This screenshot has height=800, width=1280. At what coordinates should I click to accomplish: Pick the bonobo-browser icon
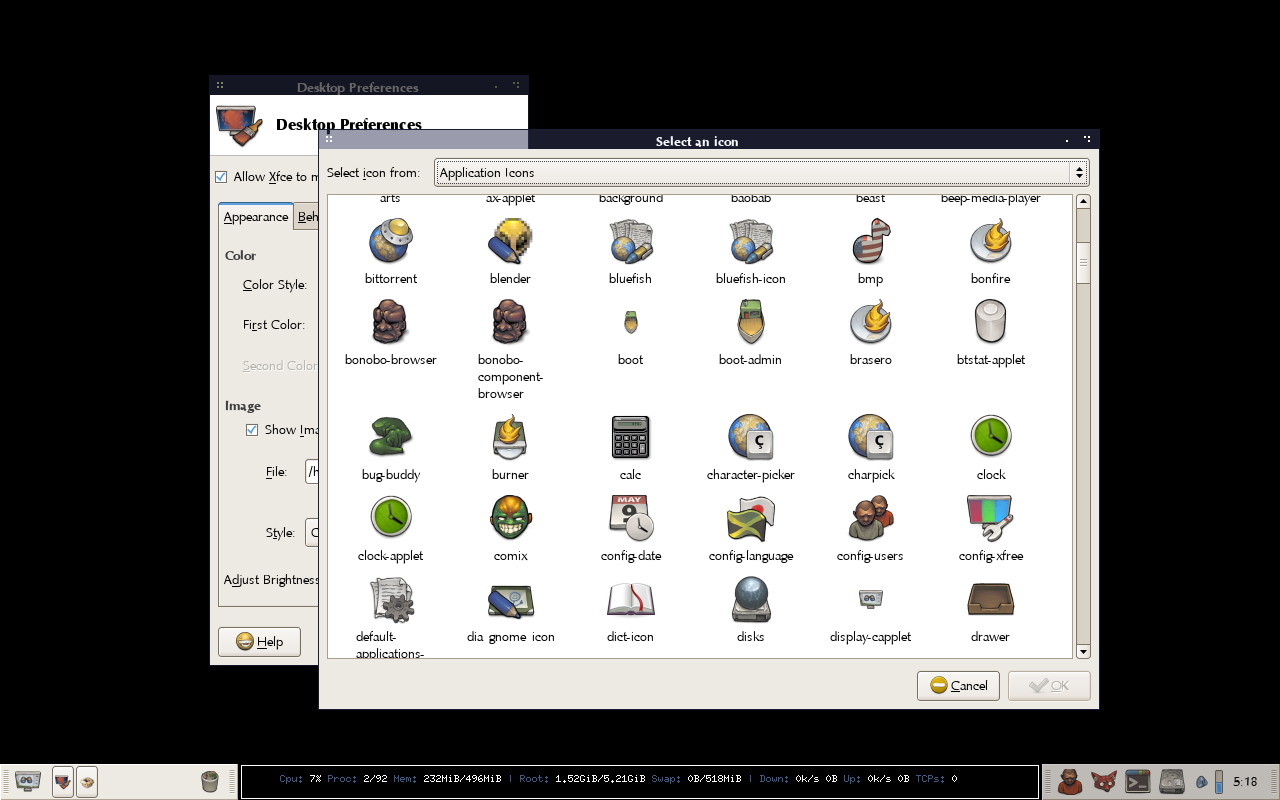pos(390,323)
